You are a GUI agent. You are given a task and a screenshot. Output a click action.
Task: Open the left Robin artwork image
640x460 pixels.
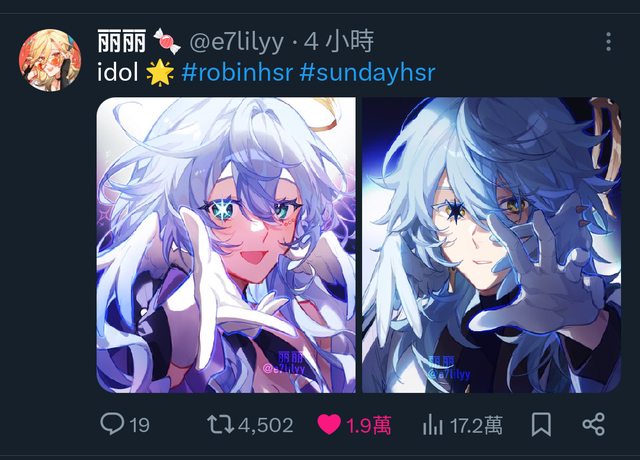(226, 245)
